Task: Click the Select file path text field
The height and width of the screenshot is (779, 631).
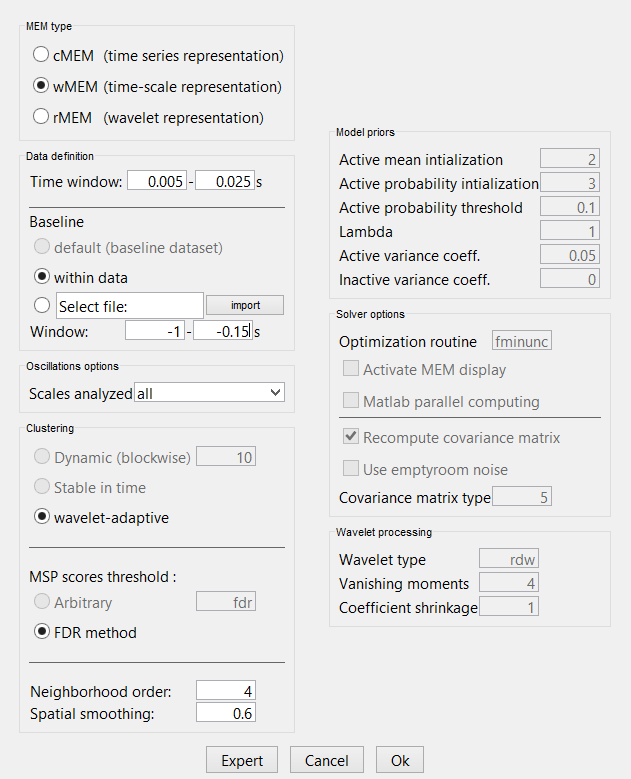Action: (x=130, y=305)
